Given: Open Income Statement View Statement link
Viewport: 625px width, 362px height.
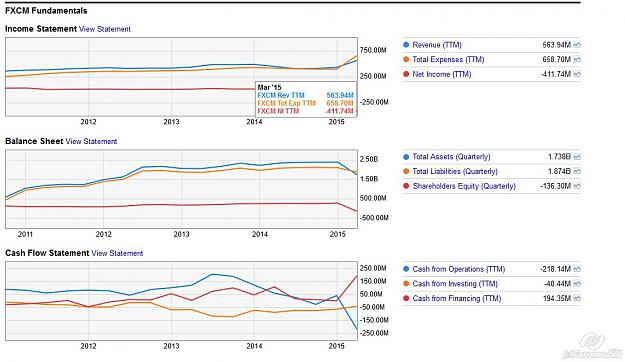Looking at the screenshot, I should coord(105,29).
